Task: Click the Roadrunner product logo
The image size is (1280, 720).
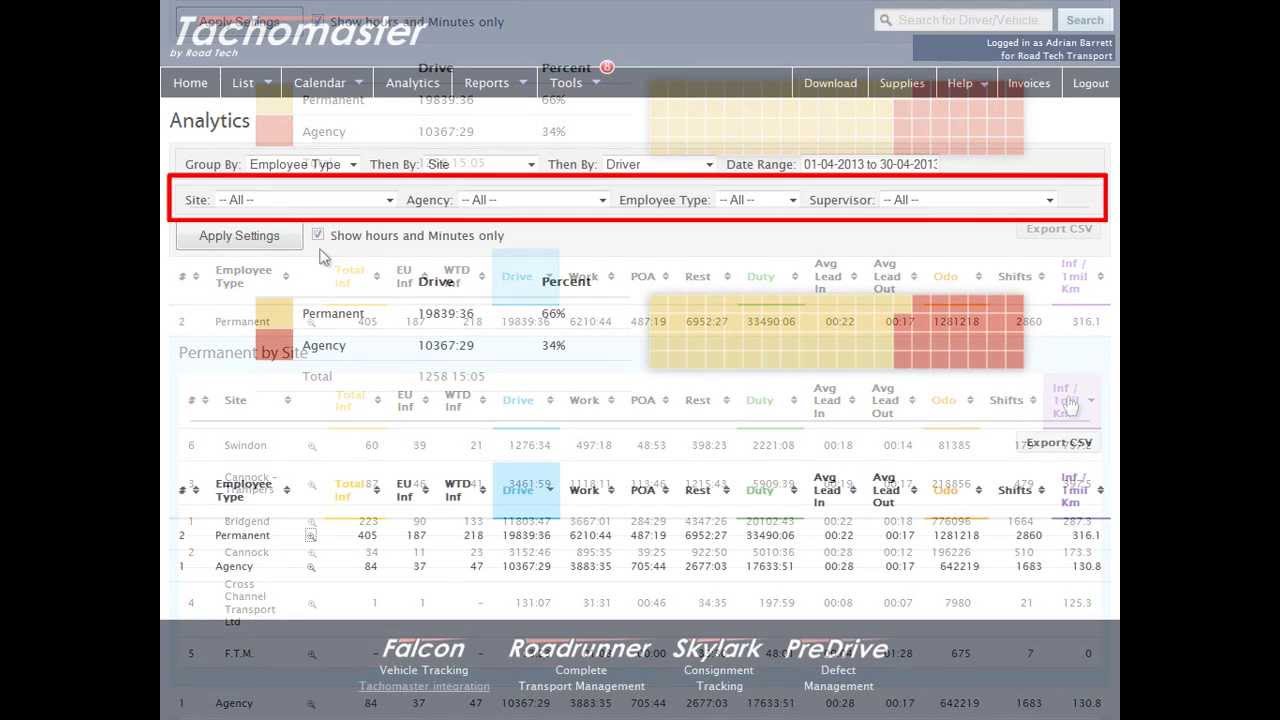Action: [580, 648]
